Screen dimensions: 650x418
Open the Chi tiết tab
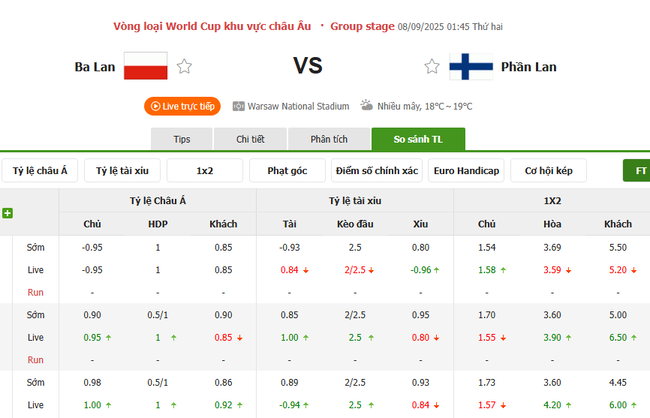point(251,139)
